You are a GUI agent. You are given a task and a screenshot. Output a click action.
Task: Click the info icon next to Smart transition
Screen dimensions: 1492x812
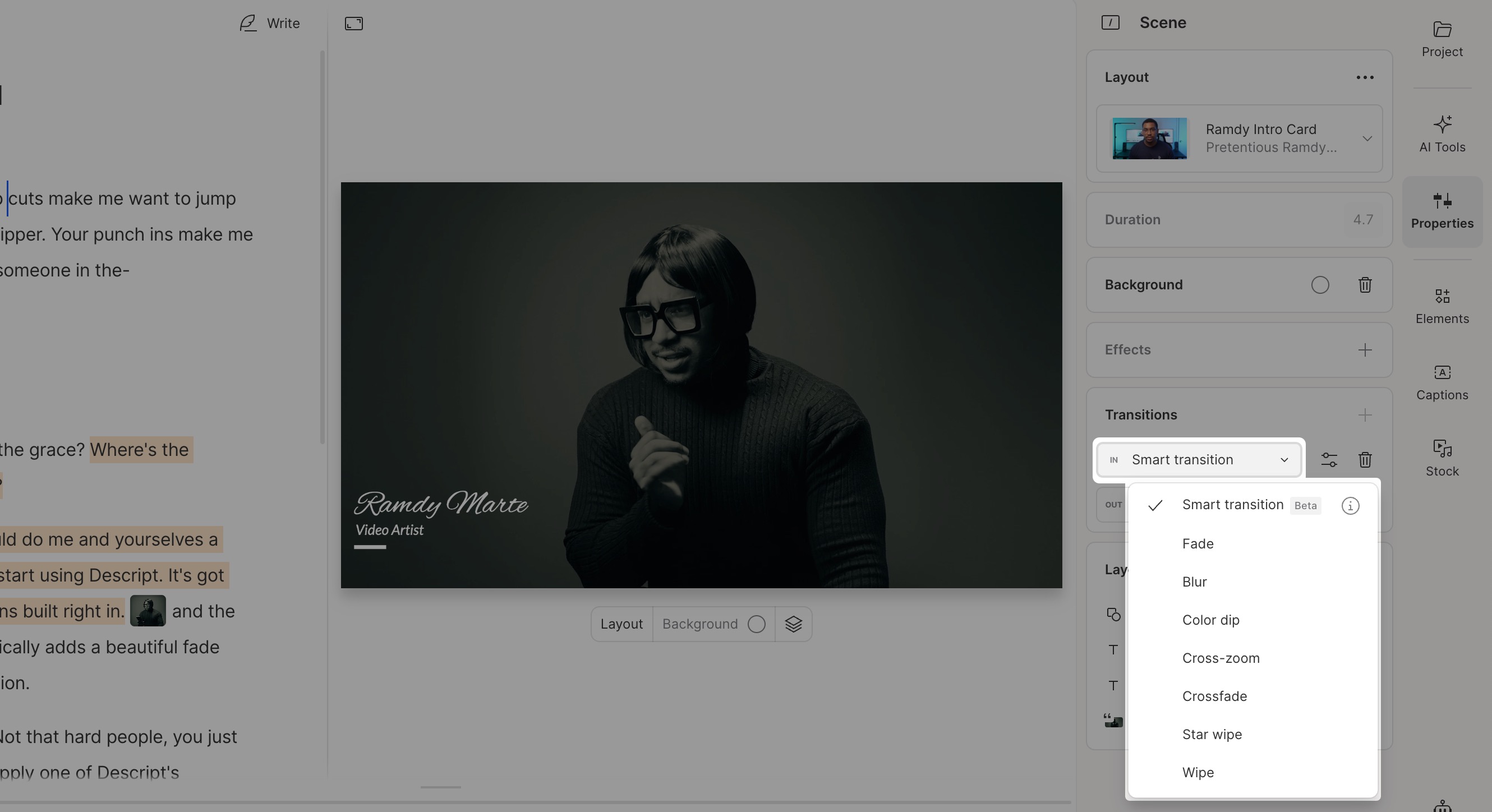point(1351,506)
